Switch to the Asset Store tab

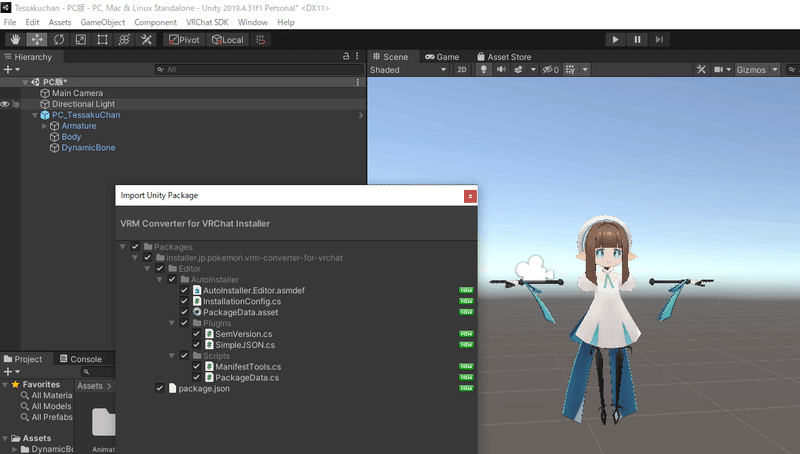[504, 57]
